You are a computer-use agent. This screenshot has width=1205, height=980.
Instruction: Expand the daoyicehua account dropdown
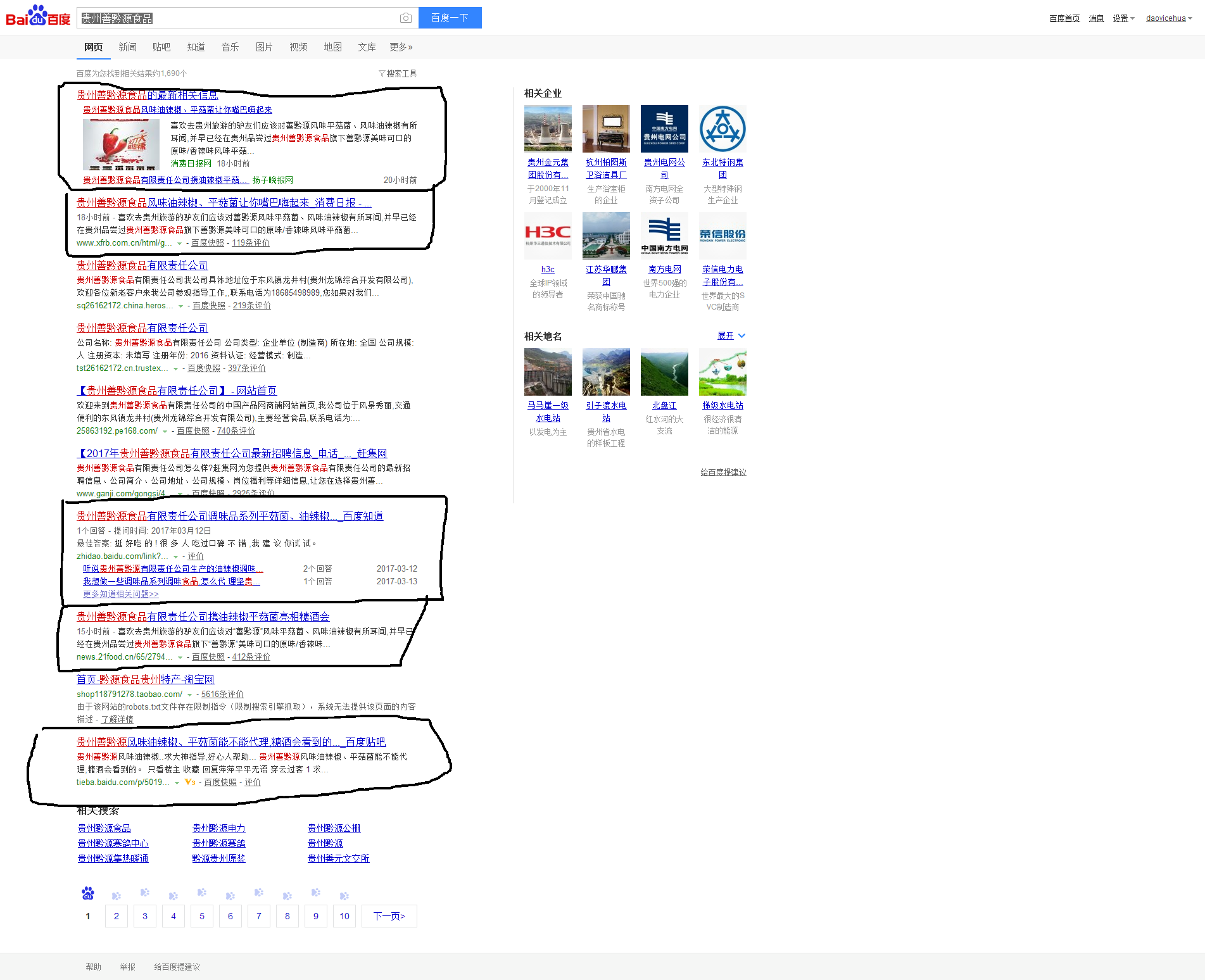click(1169, 18)
